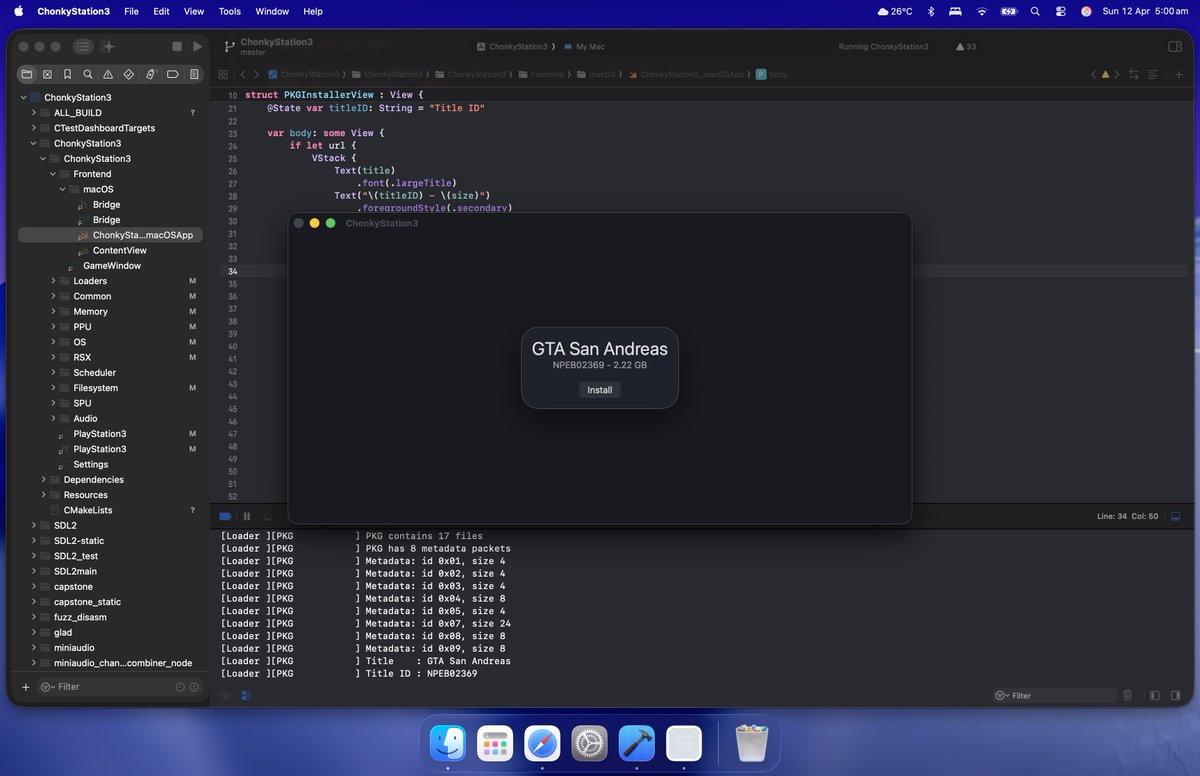Choose the My Mac run destination

click(x=584, y=47)
